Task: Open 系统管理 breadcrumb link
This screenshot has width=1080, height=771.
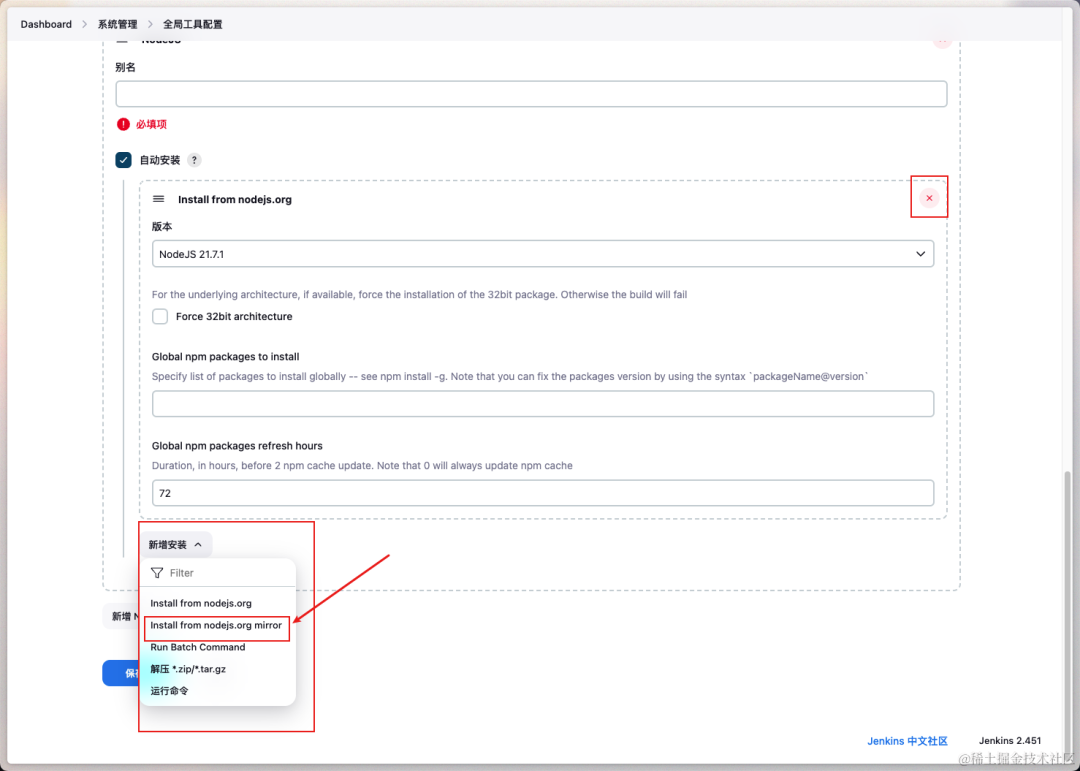Action: 117,24
